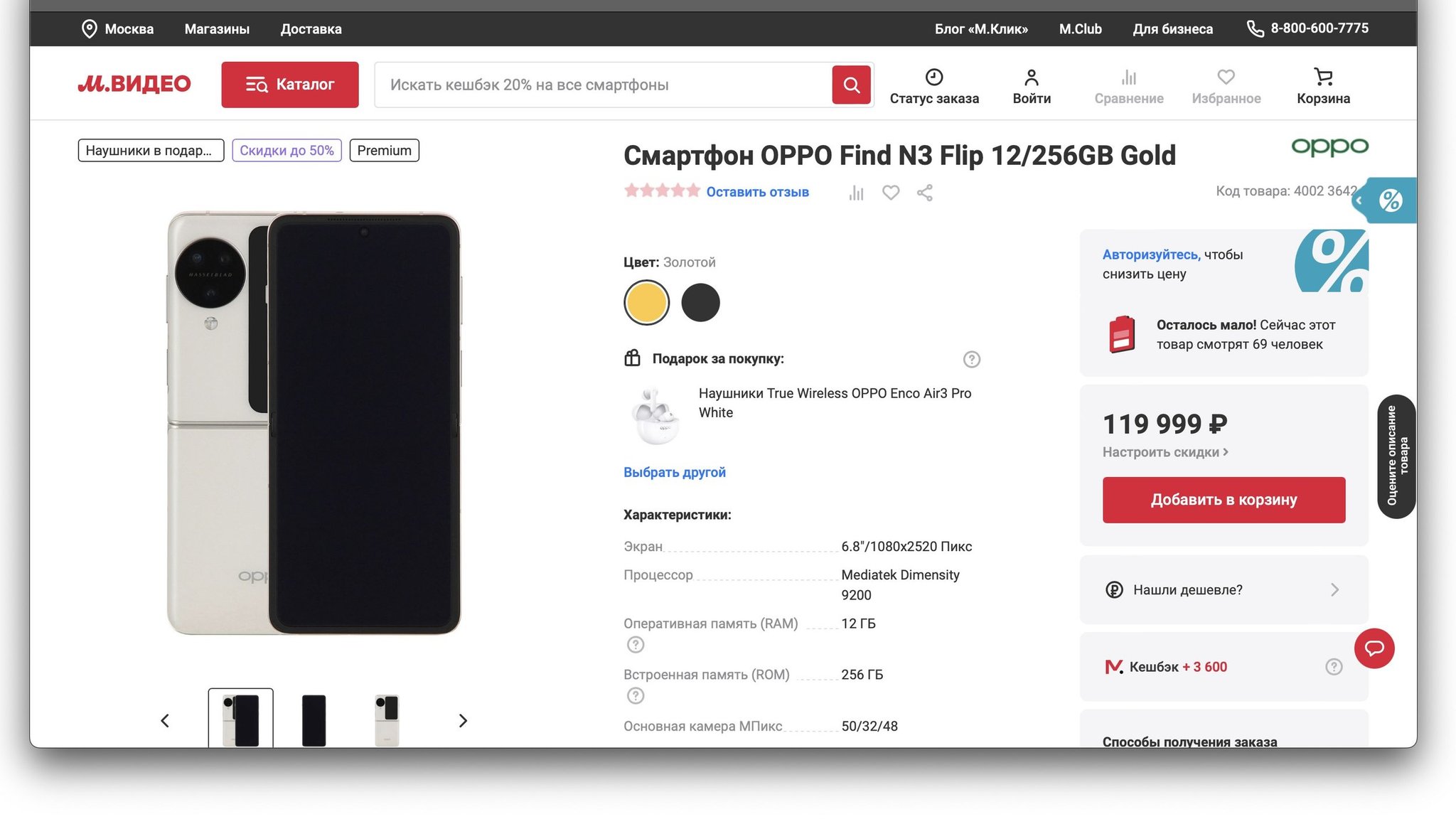
Task: Click the red search magnifier button
Action: pyautogui.click(x=852, y=85)
